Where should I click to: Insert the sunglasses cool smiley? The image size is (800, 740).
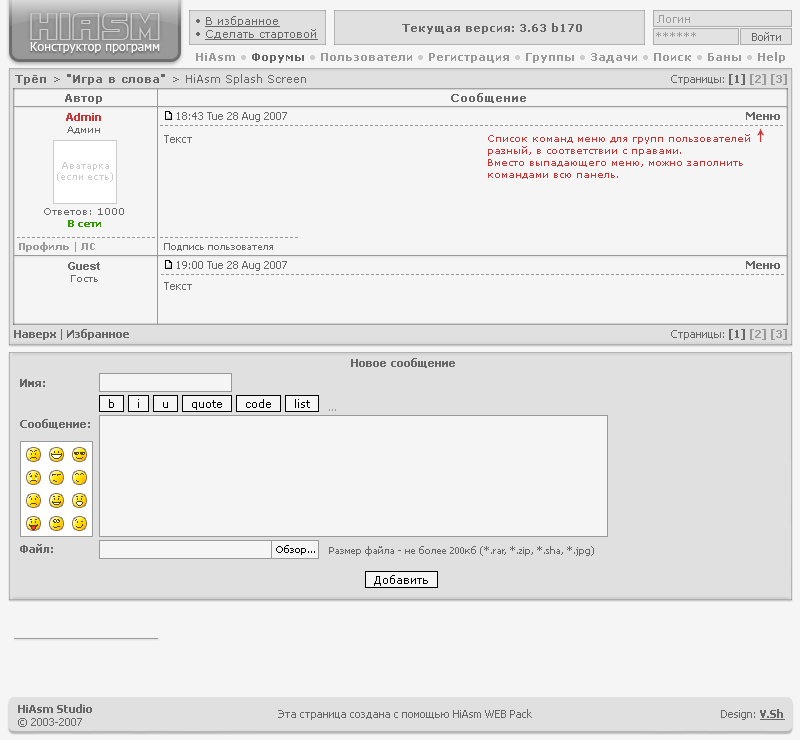(79, 455)
